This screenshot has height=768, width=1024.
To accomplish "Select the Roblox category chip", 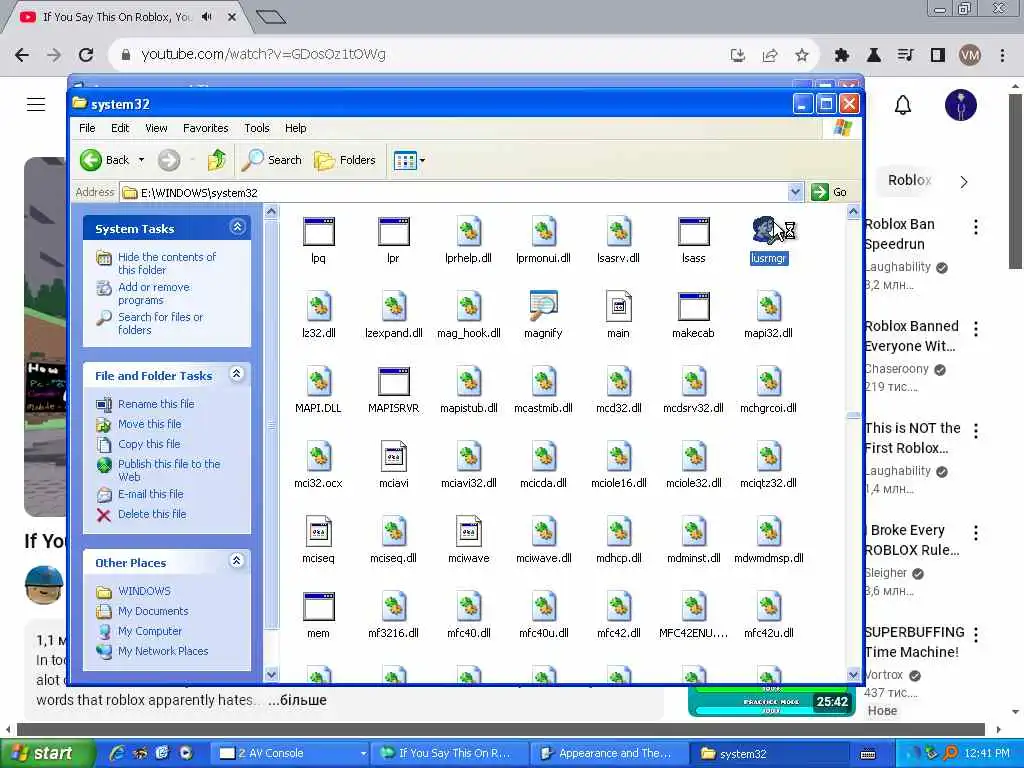I will 909,180.
